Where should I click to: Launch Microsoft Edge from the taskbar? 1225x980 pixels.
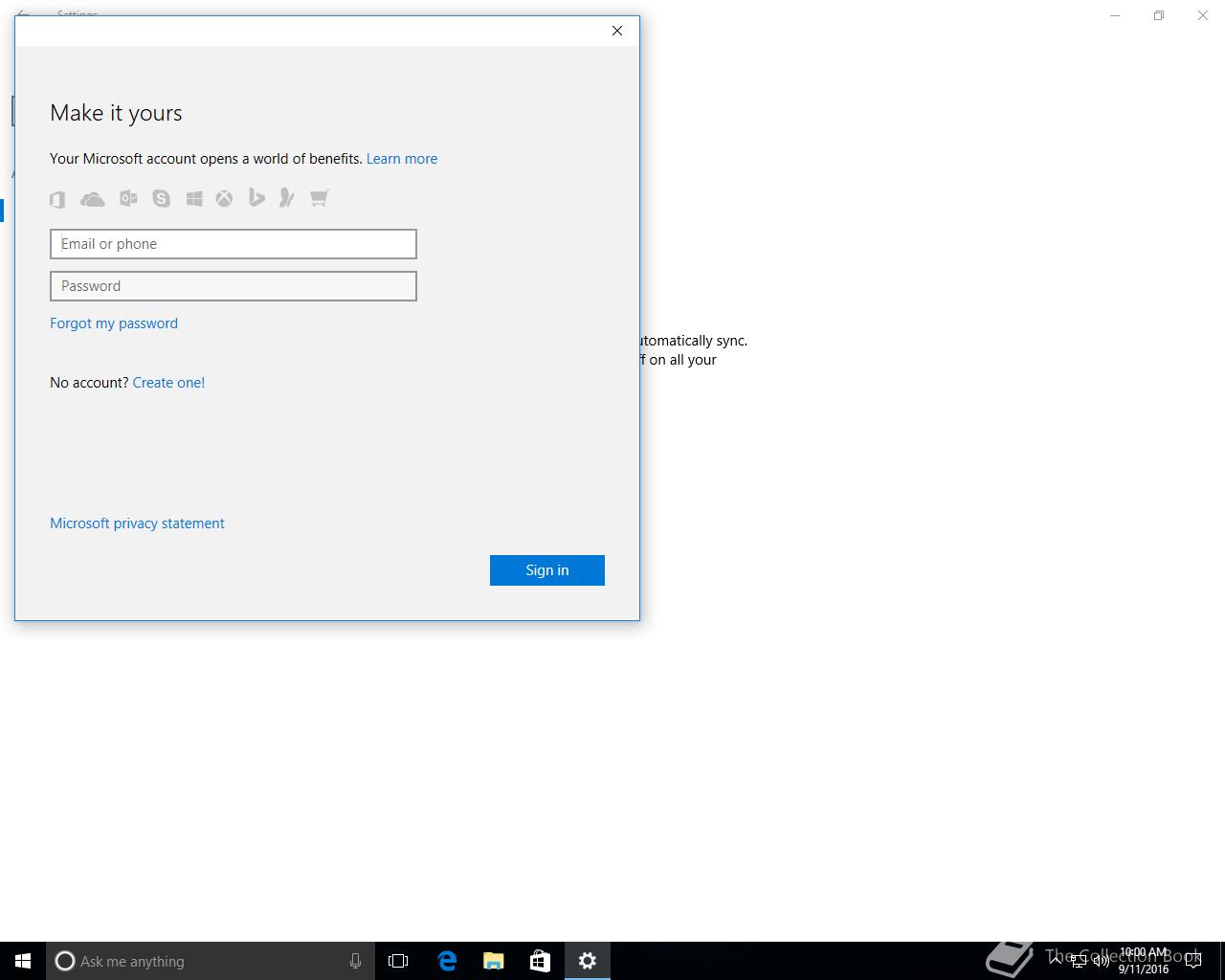pyautogui.click(x=447, y=961)
